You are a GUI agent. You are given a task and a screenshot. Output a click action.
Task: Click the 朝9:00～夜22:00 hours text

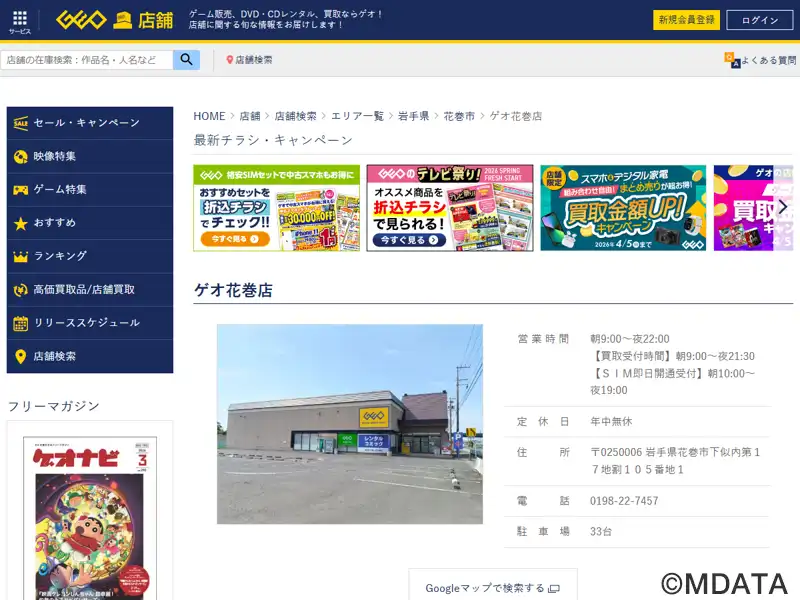tap(630, 339)
